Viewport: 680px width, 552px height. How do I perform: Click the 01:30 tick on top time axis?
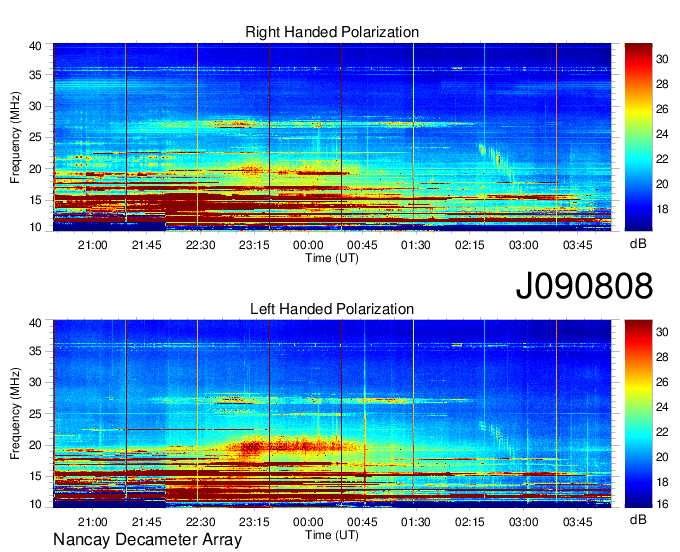416,245
